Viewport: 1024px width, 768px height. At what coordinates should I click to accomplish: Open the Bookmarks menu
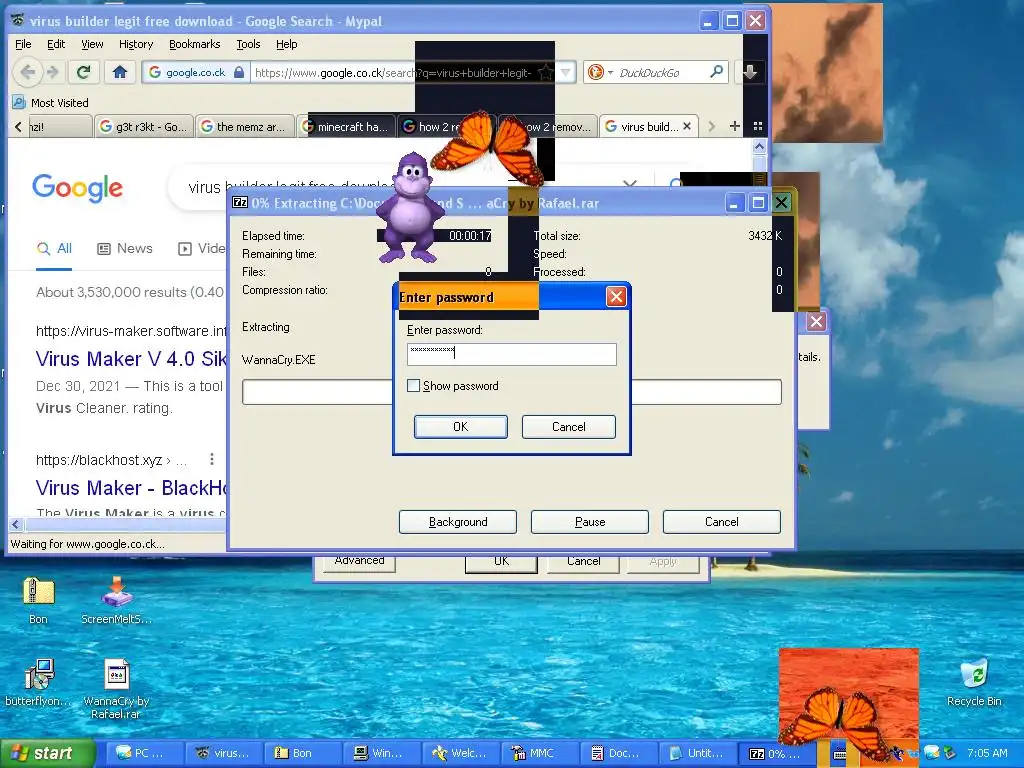tap(195, 44)
